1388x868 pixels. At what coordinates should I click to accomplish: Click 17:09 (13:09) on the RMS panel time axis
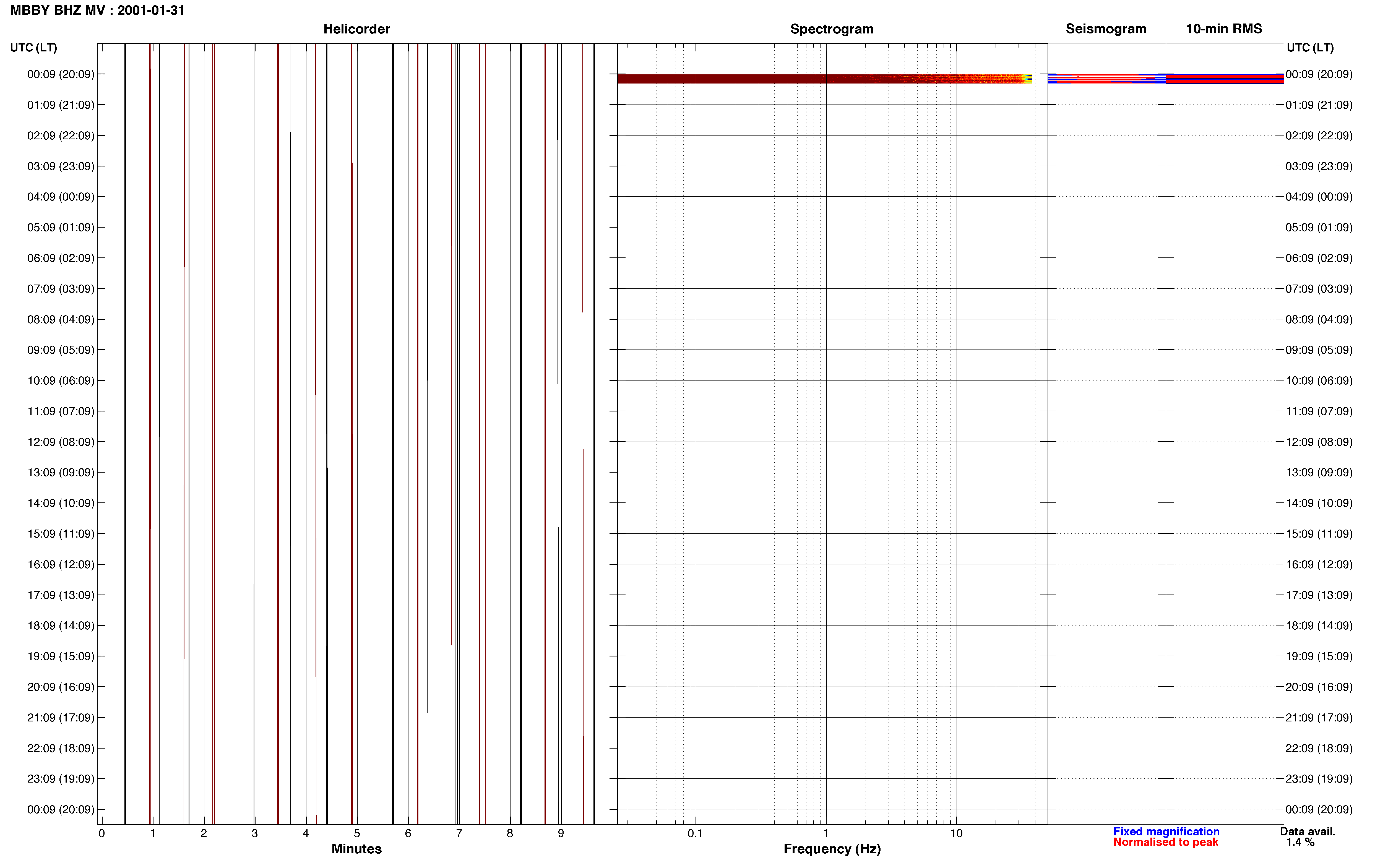click(1319, 595)
